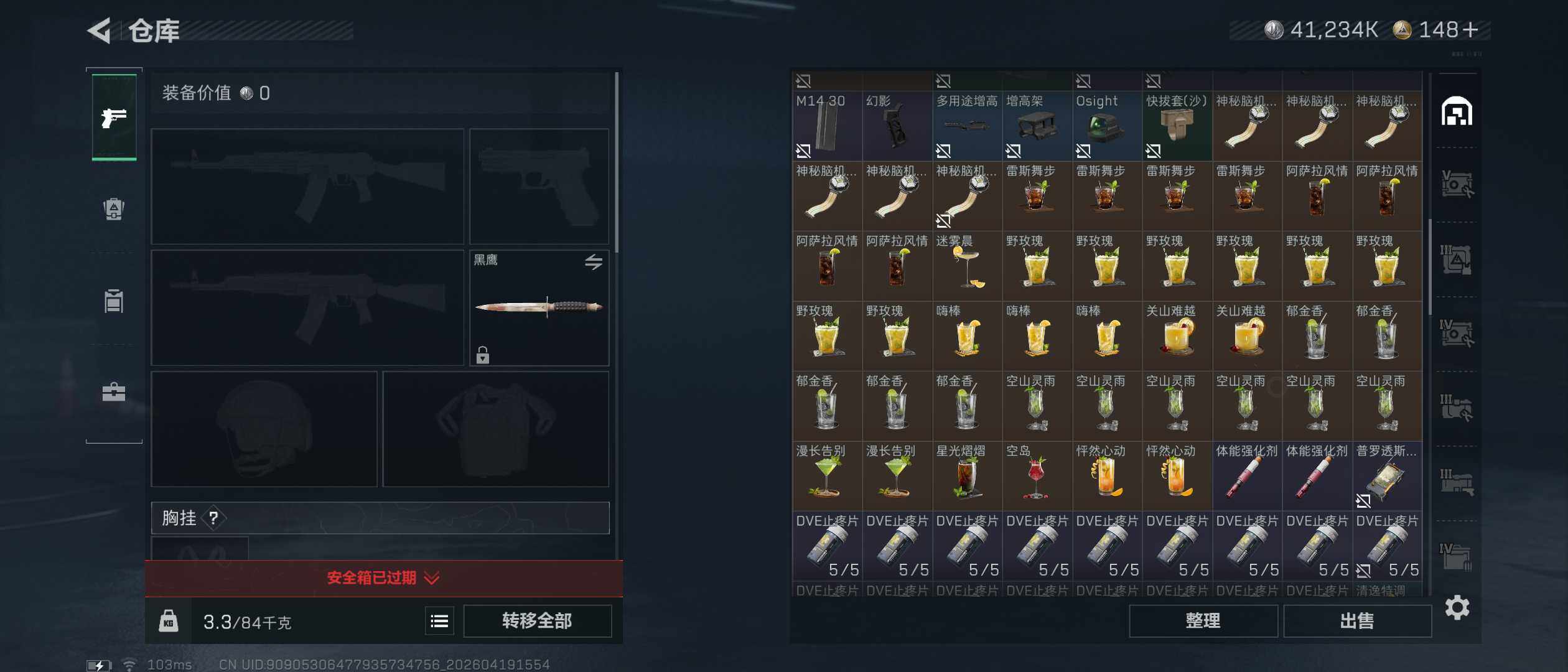Click the lock icon under knife

coord(482,355)
